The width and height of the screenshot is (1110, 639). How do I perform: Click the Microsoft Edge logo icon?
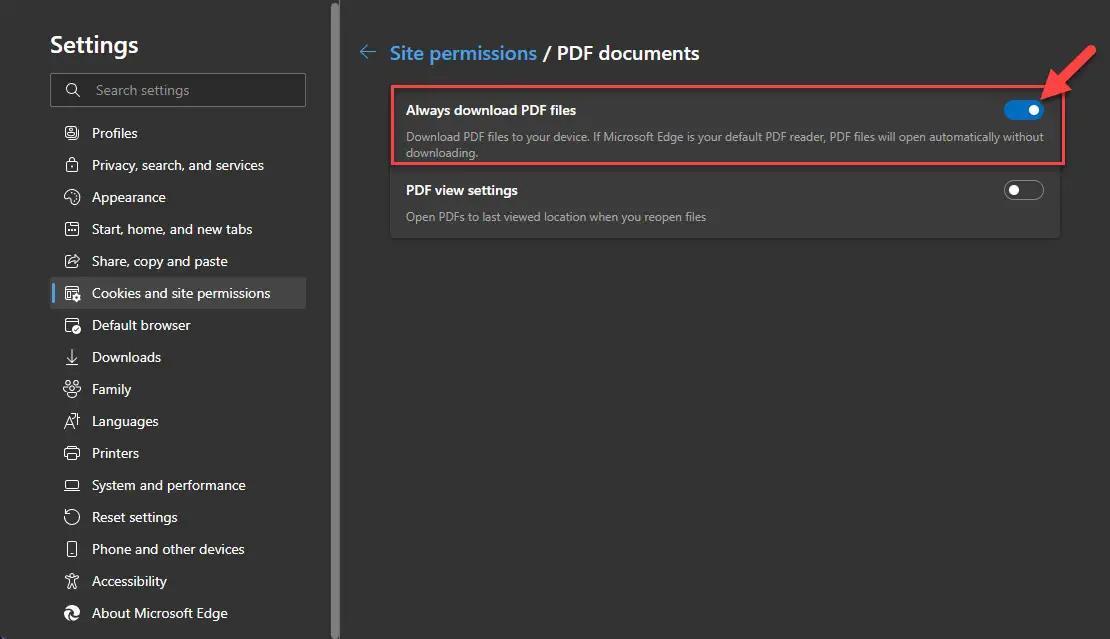click(71, 614)
